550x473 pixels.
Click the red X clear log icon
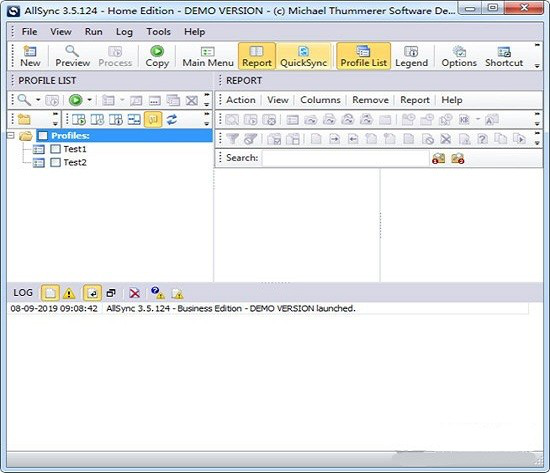(x=134, y=293)
